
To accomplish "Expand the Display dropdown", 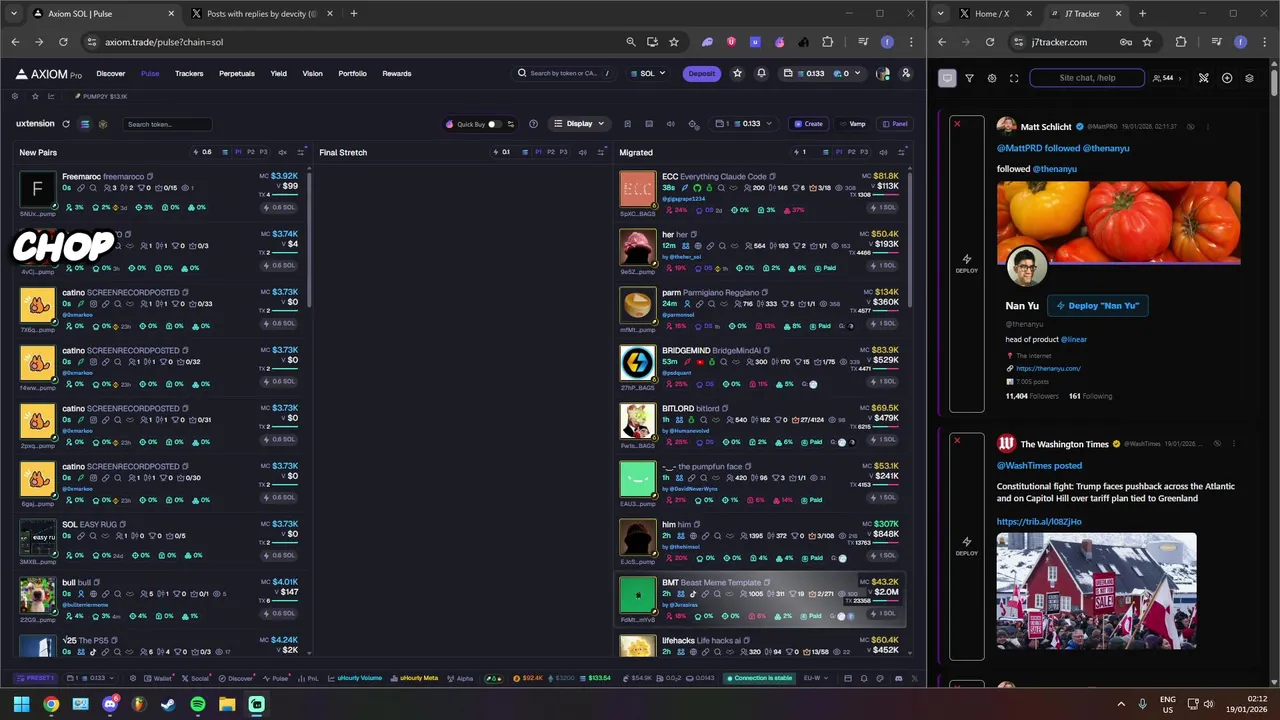I will [x=579, y=124].
